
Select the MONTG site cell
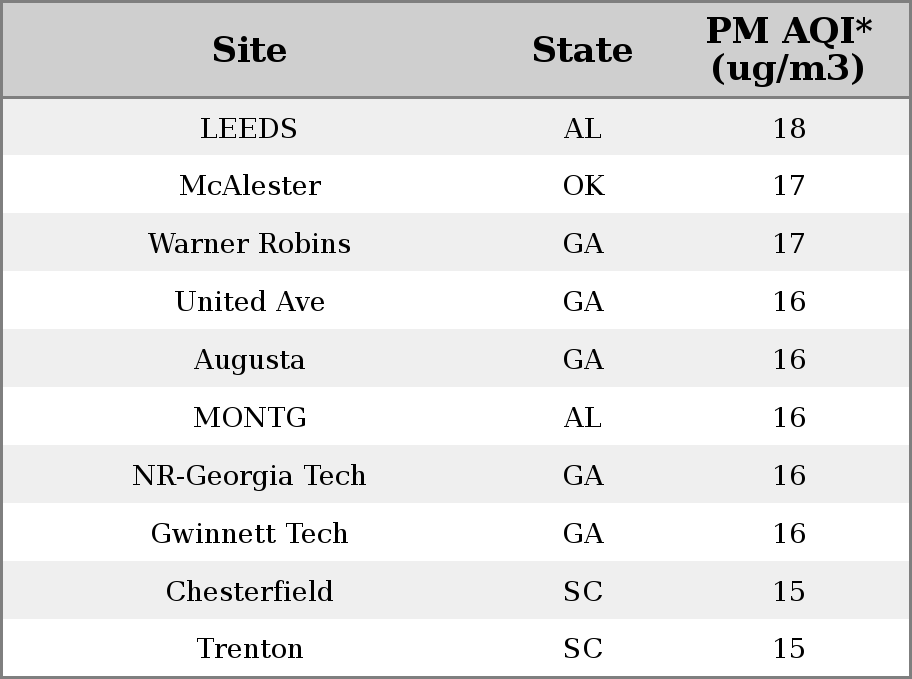(250, 417)
